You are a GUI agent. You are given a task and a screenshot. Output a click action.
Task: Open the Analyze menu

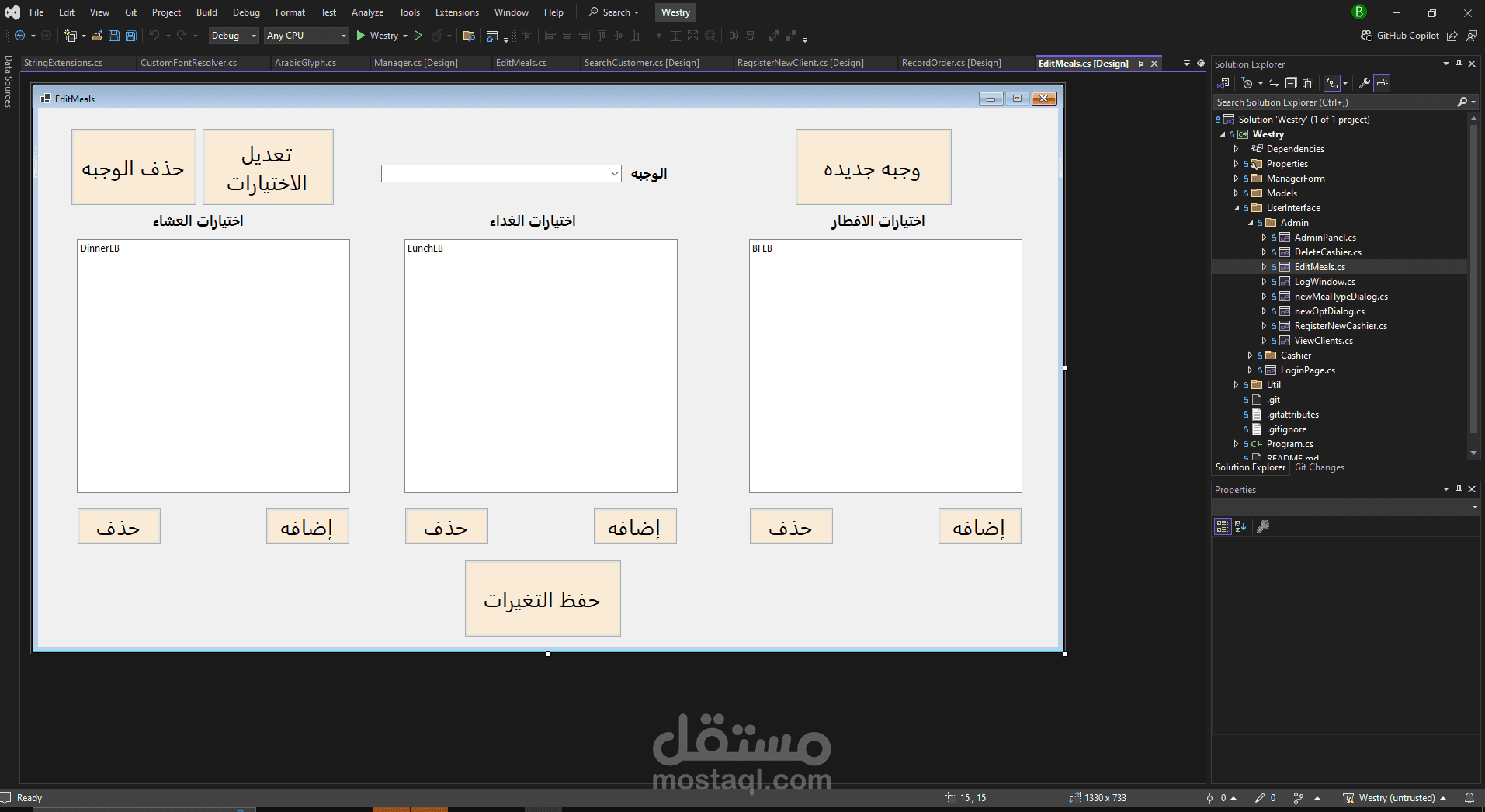367,12
